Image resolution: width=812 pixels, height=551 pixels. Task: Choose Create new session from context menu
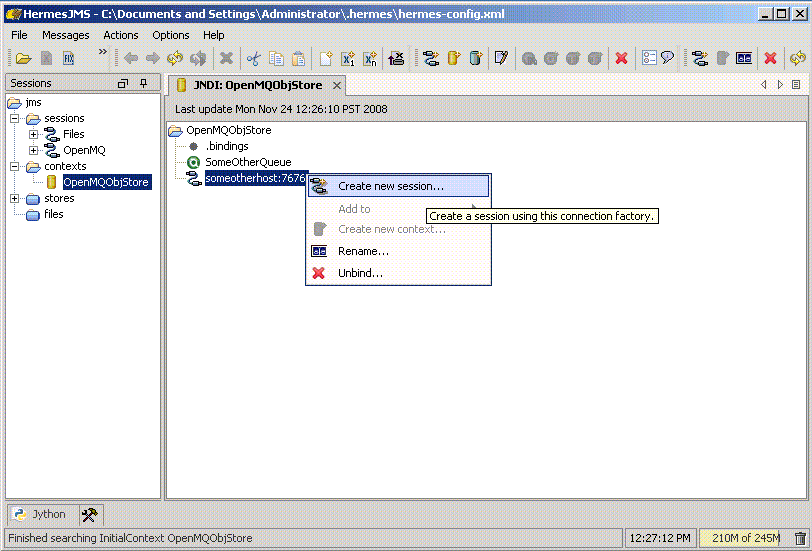coord(390,186)
